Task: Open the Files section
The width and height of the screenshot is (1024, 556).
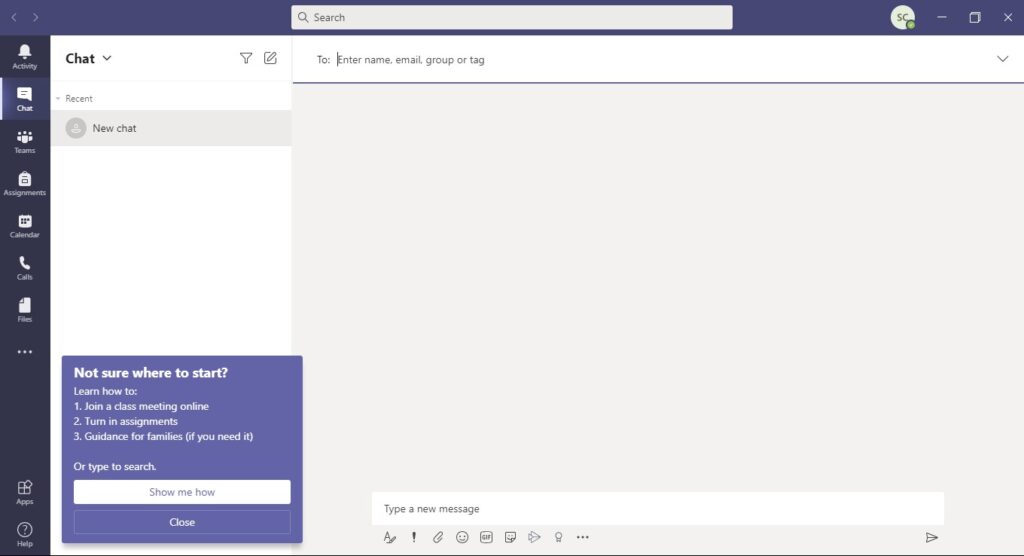Action: (x=25, y=310)
